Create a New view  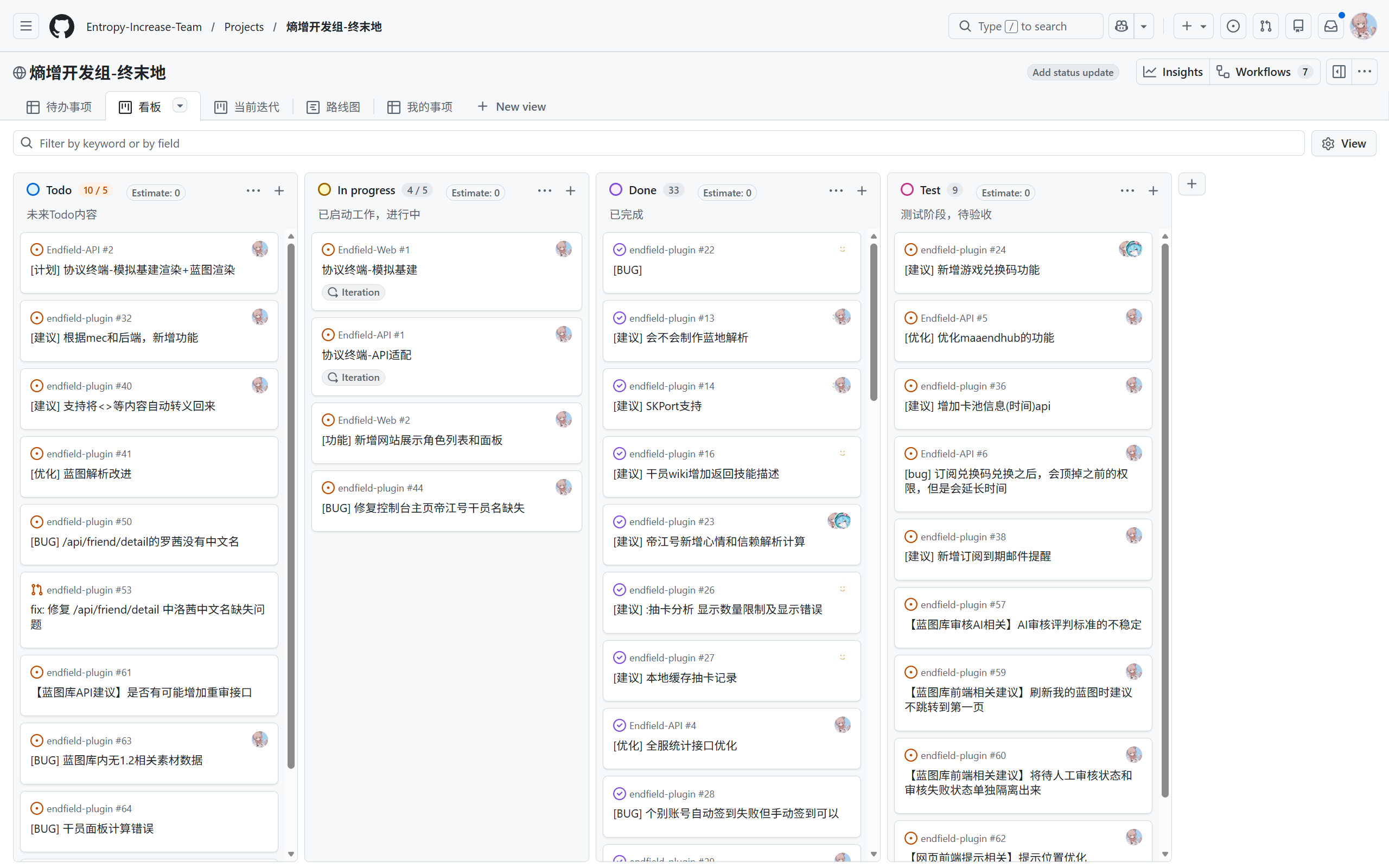pyautogui.click(x=512, y=107)
